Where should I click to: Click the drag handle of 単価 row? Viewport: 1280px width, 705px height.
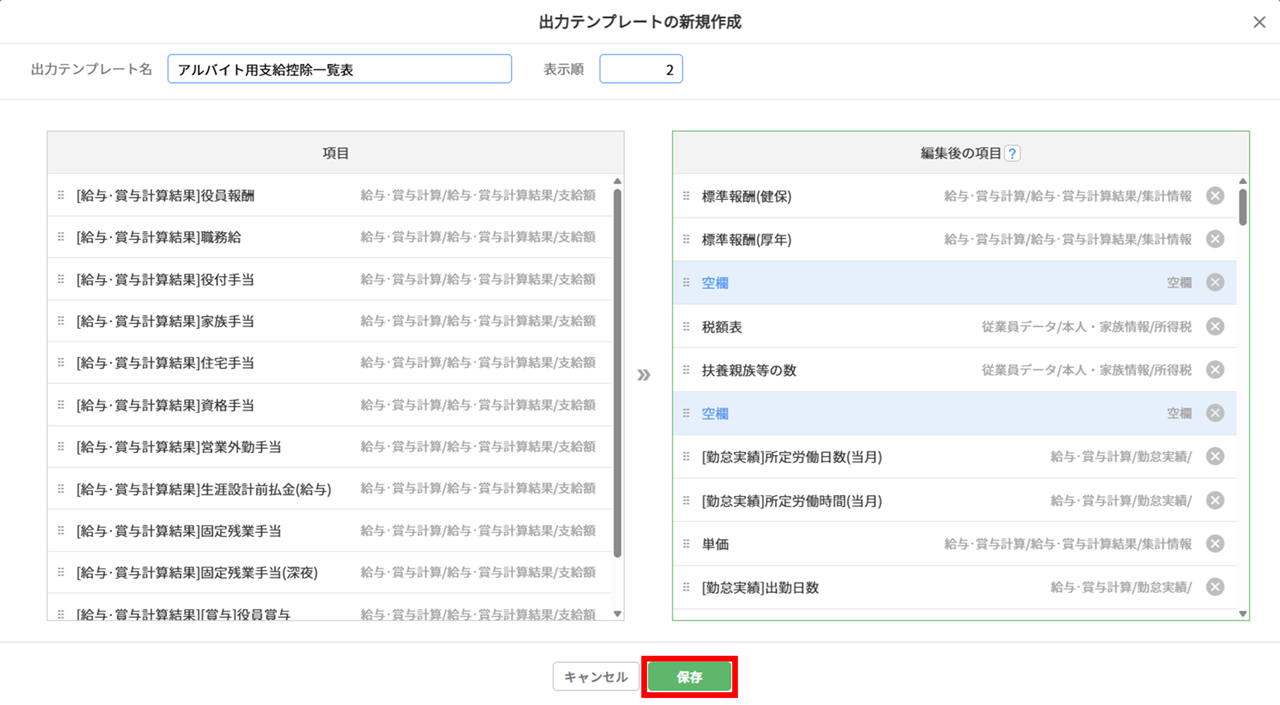tap(686, 544)
